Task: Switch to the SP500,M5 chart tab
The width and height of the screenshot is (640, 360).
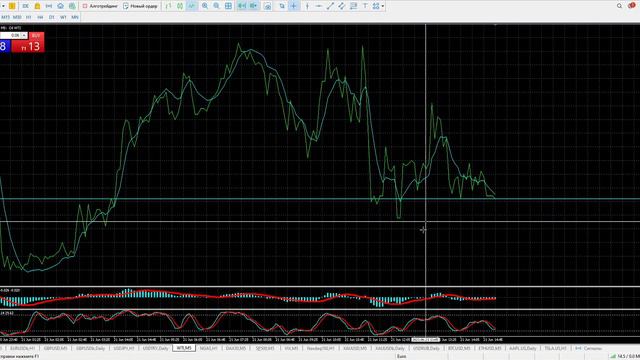Action: coord(264,348)
